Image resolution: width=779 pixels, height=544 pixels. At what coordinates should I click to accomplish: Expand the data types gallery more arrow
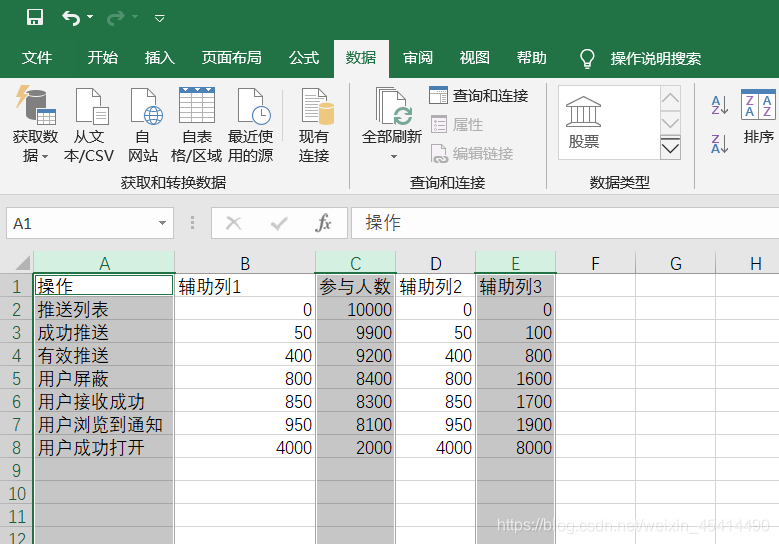point(670,148)
